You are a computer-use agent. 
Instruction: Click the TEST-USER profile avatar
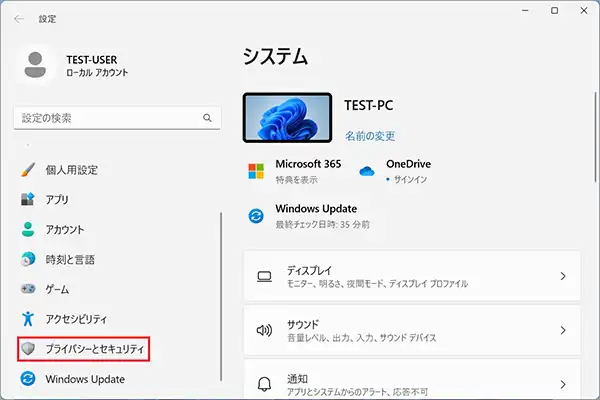(35, 65)
